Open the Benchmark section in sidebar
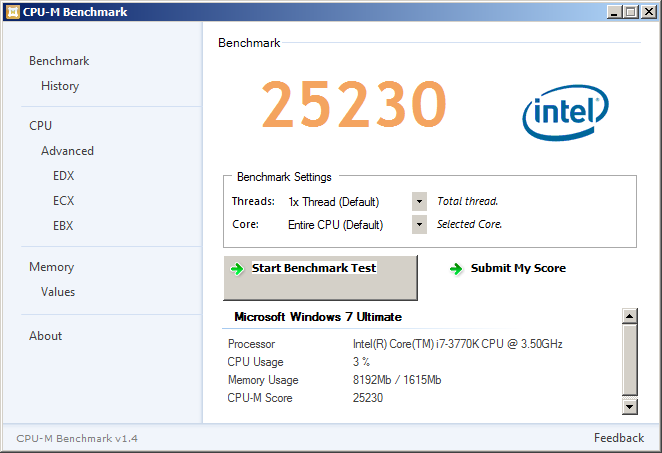Screen dimensions: 662x453 click(59, 61)
